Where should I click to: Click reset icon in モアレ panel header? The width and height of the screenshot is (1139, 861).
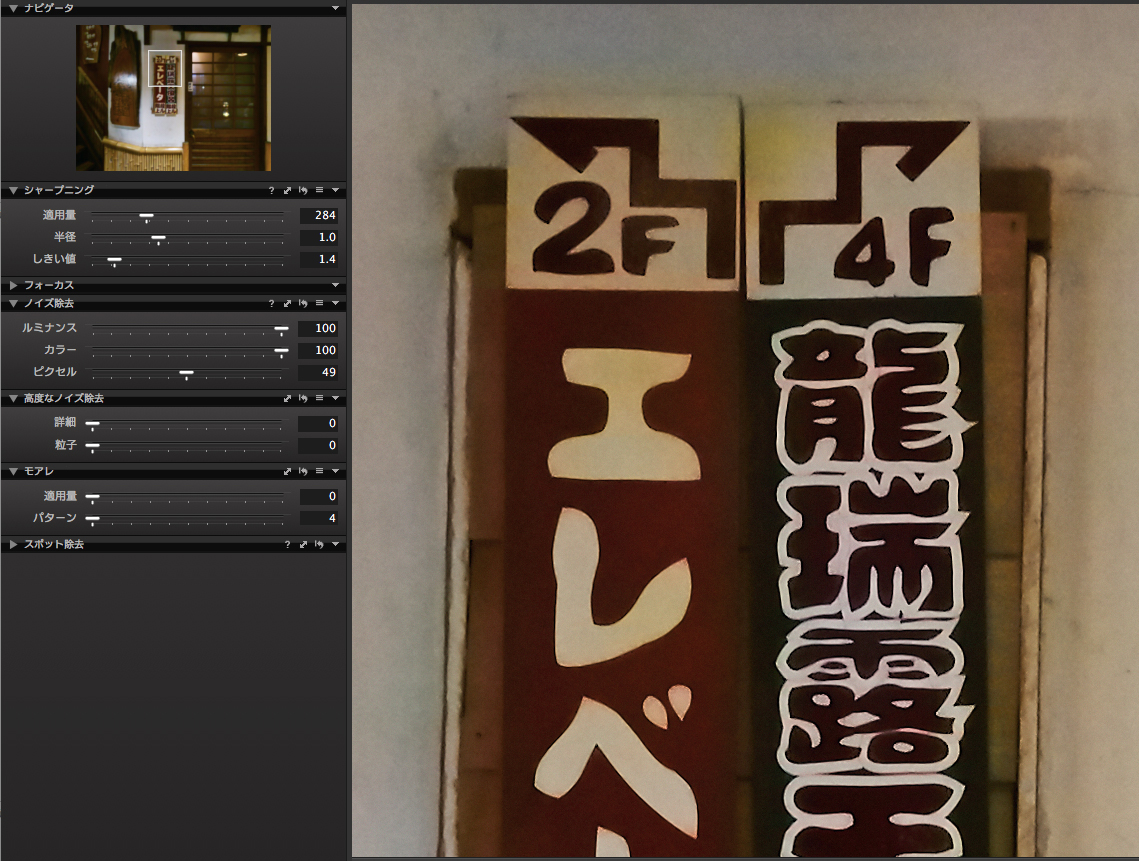[303, 471]
